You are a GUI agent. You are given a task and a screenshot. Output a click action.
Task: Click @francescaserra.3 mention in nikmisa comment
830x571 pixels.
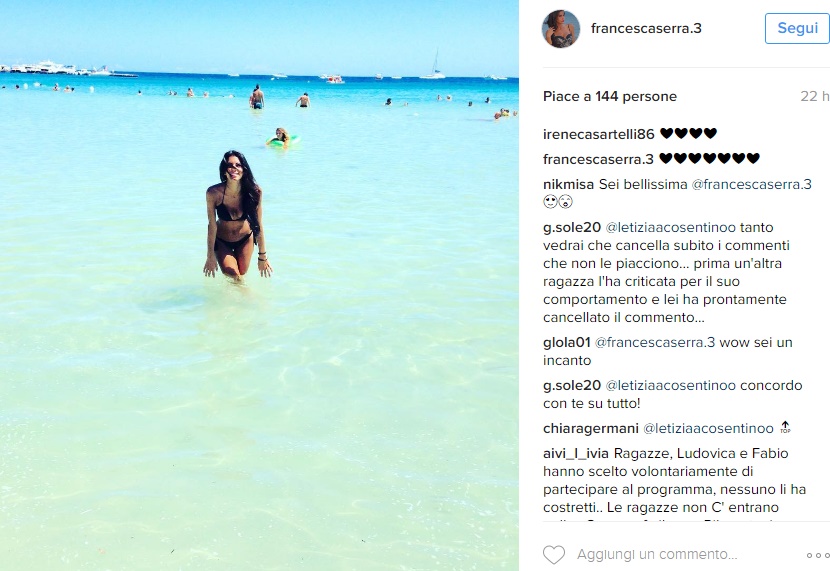tap(752, 184)
